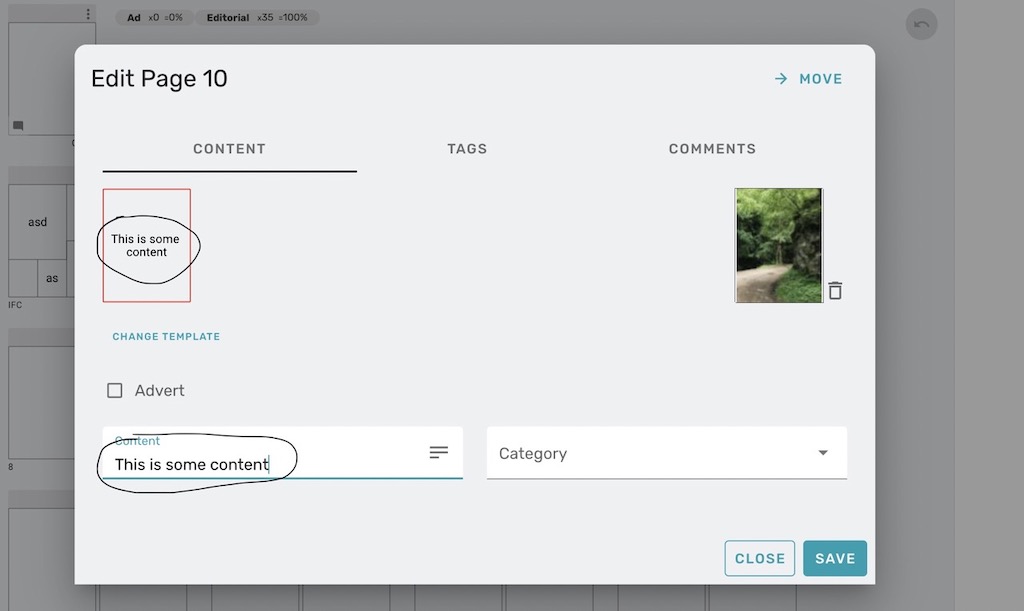This screenshot has width=1024, height=611.
Task: Click CHANGE TEMPLATE link
Action: click(166, 337)
